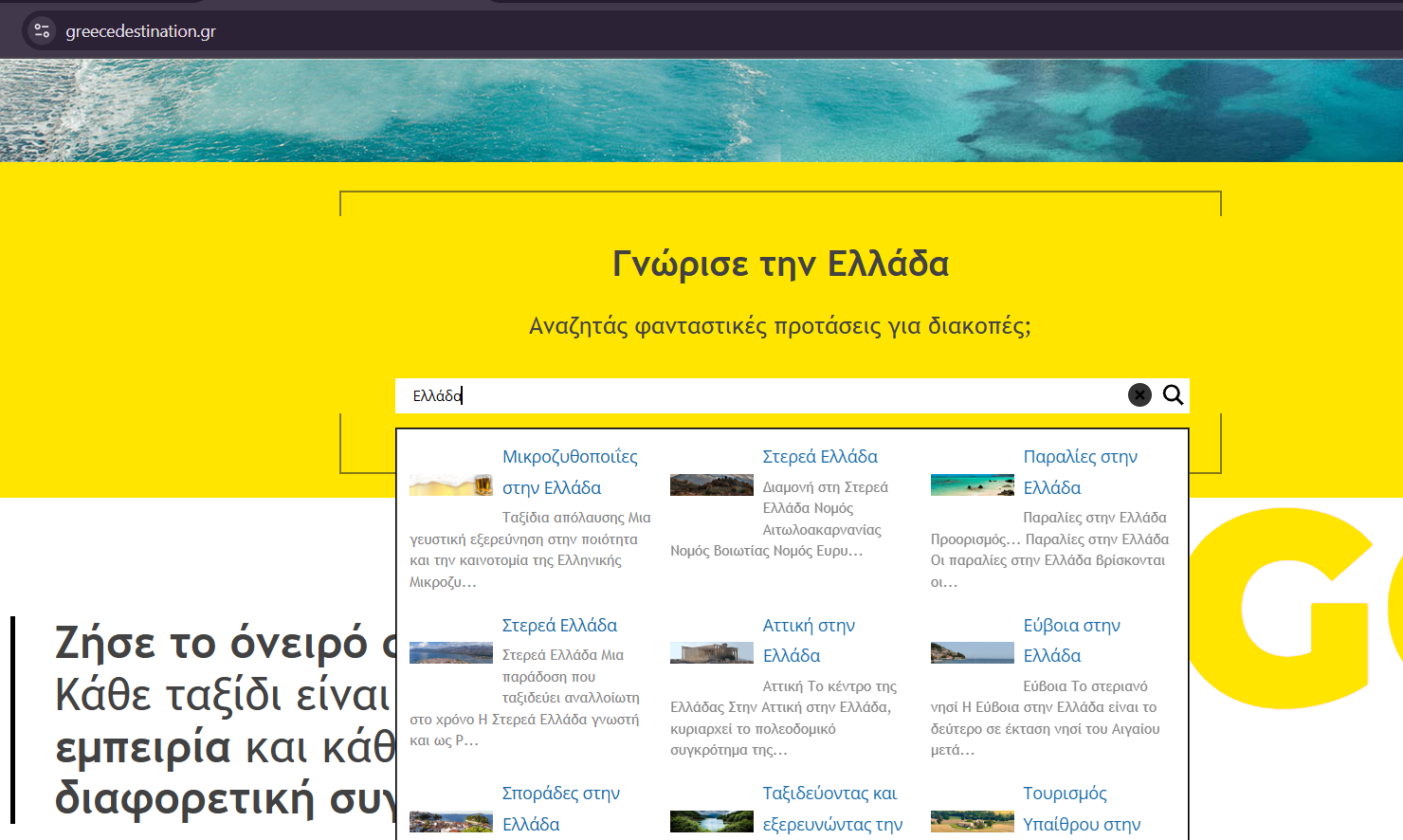Viewport: 1403px width, 840px height.
Task: Click the Acropolis thumbnail for Αττική
Action: (x=712, y=652)
